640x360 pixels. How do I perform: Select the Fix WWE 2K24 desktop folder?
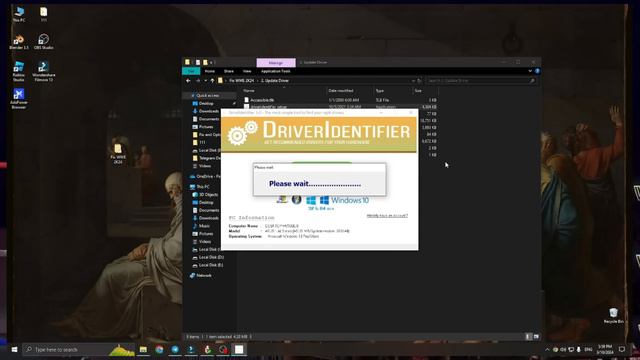coord(118,153)
